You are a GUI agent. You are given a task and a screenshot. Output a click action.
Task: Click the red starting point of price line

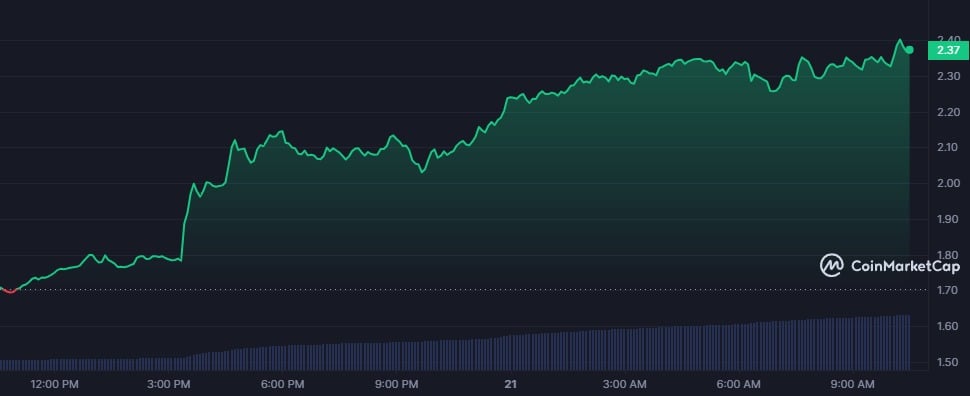[x=9, y=291]
